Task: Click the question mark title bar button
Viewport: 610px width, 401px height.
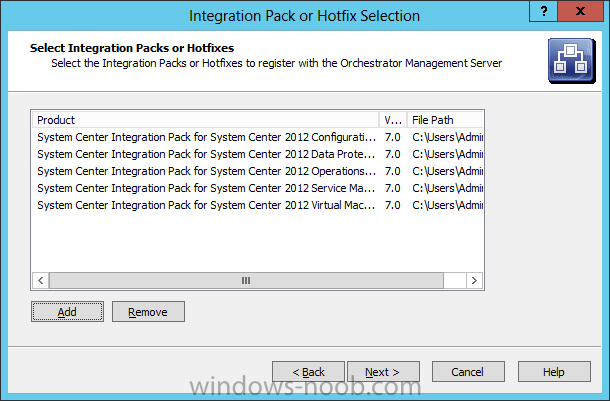Action: tap(543, 11)
